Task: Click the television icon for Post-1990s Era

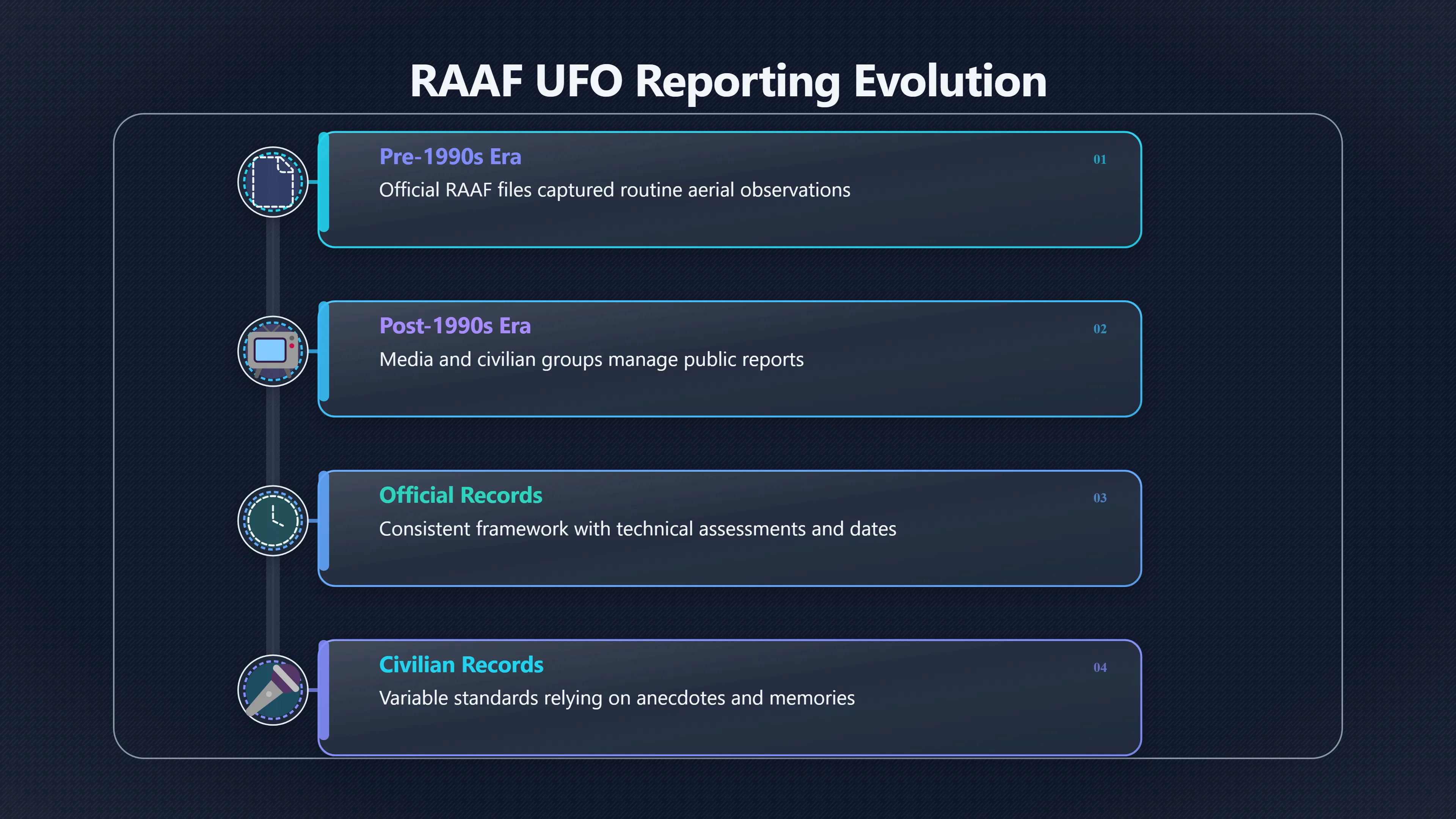Action: (x=273, y=351)
